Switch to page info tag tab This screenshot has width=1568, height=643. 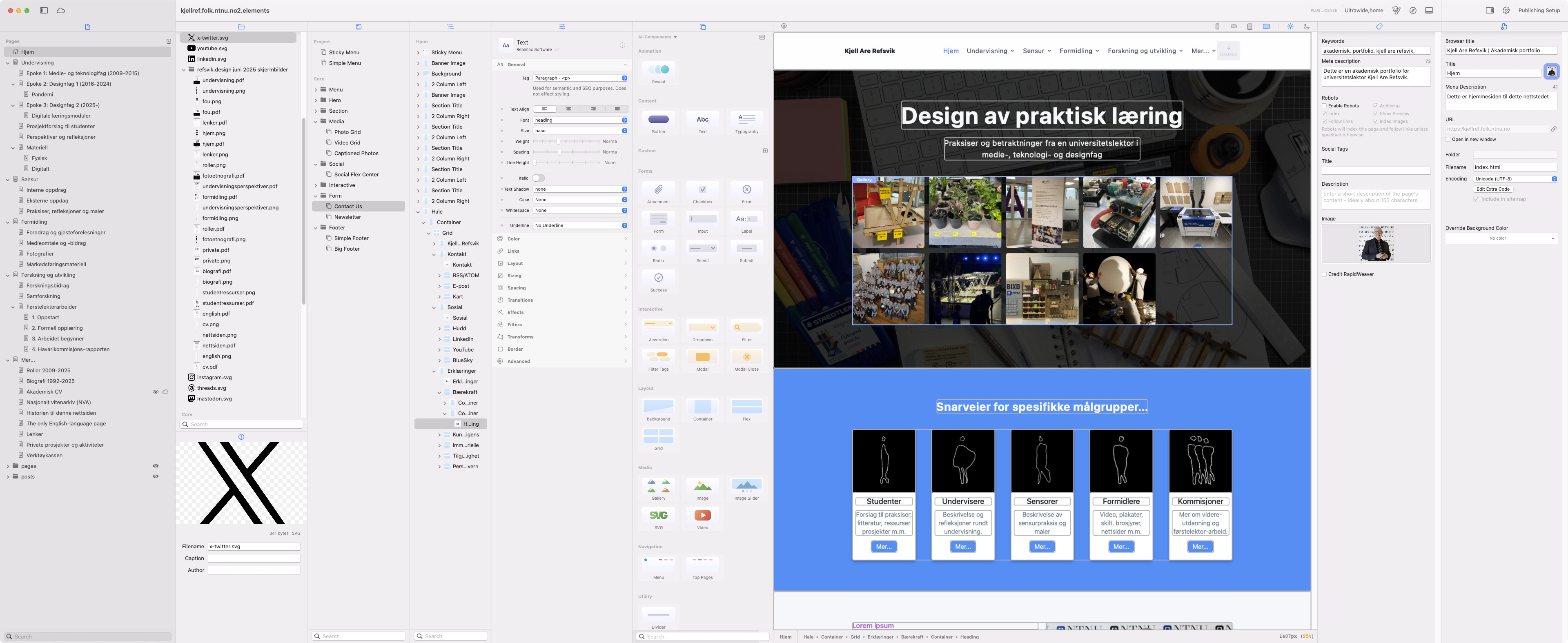coord(1379,27)
